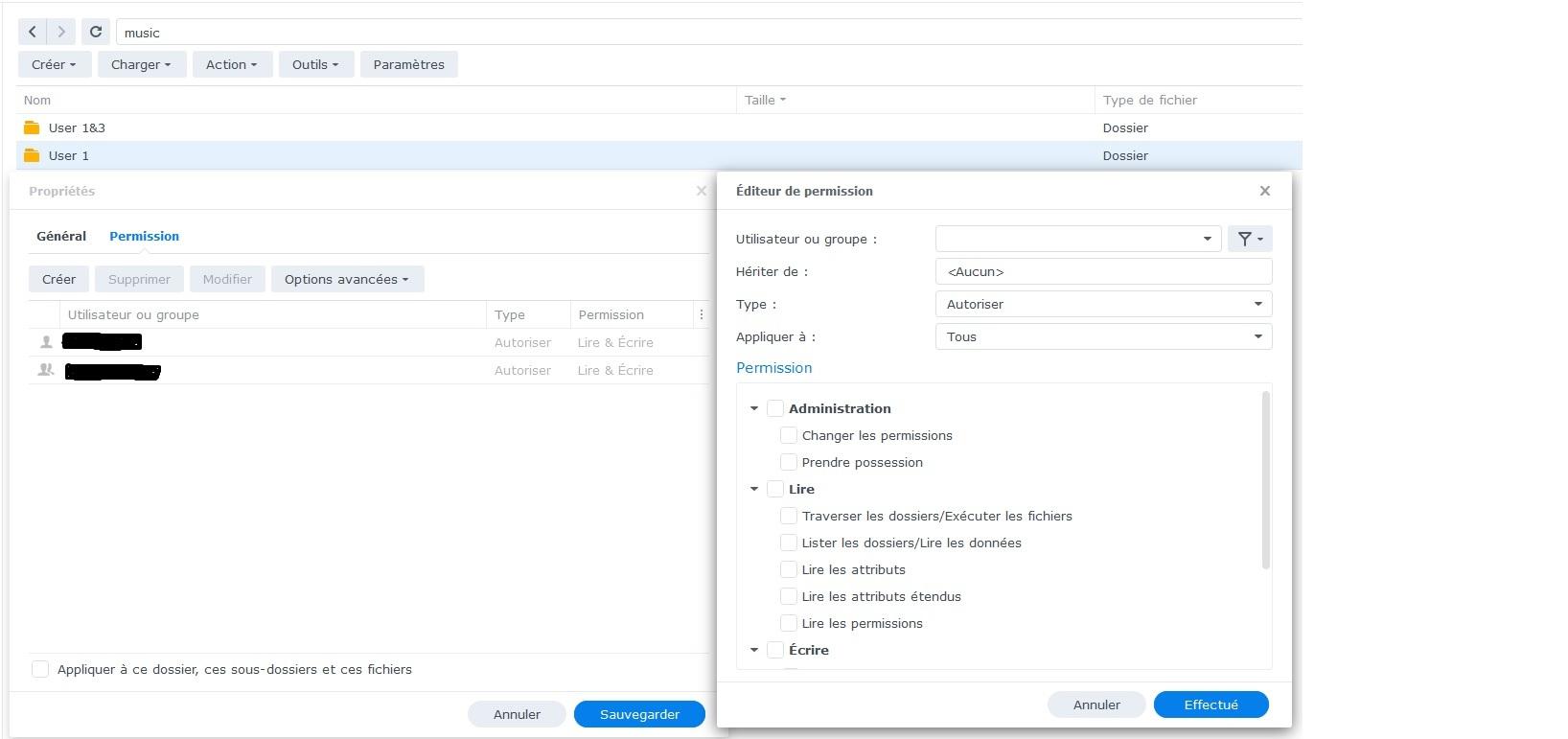Click the group icon in permission list
The width and height of the screenshot is (1568, 739).
pyautogui.click(x=45, y=370)
